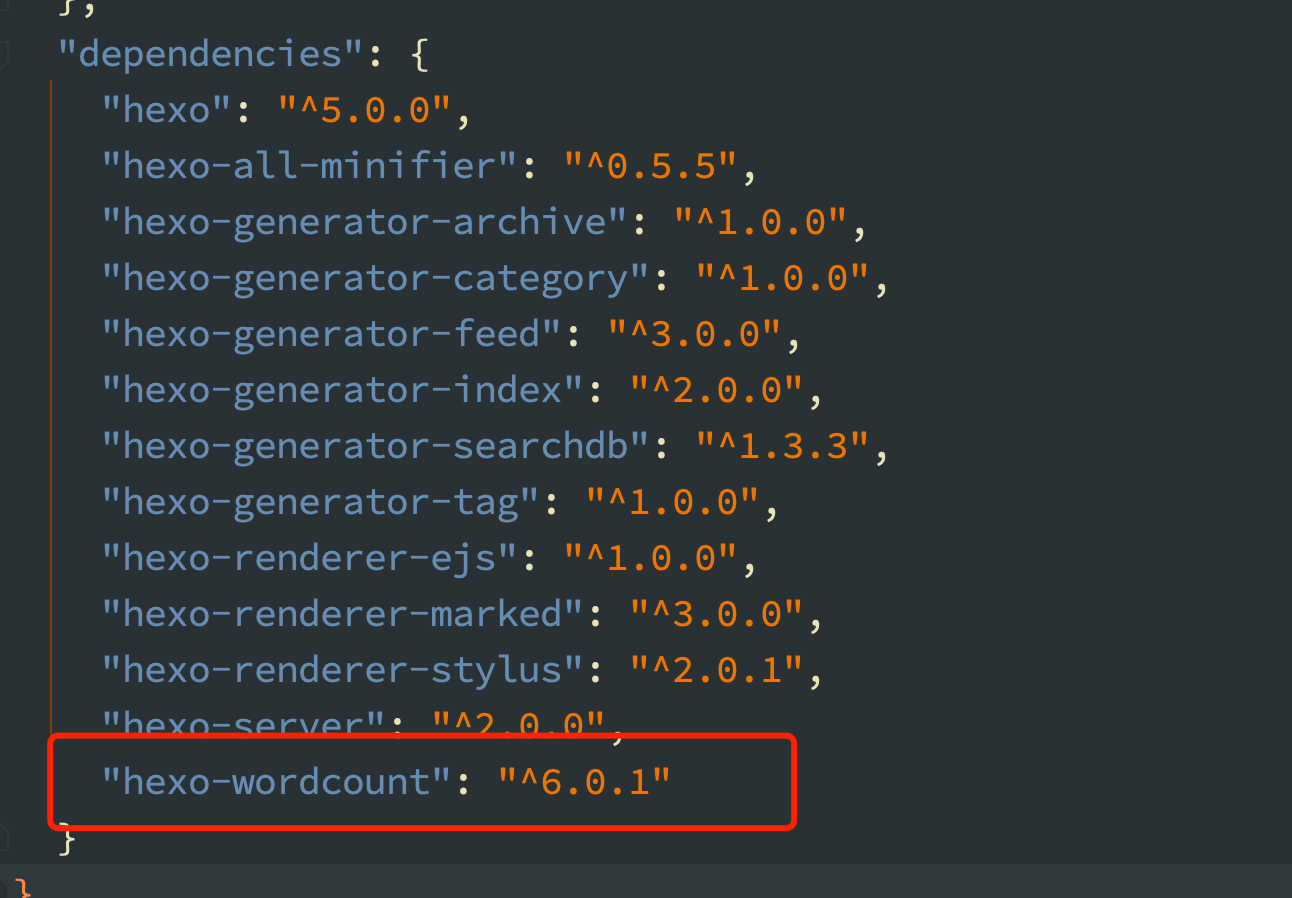
Task: Click the "^5.0.0" version value
Action: pyautogui.click(x=365, y=109)
